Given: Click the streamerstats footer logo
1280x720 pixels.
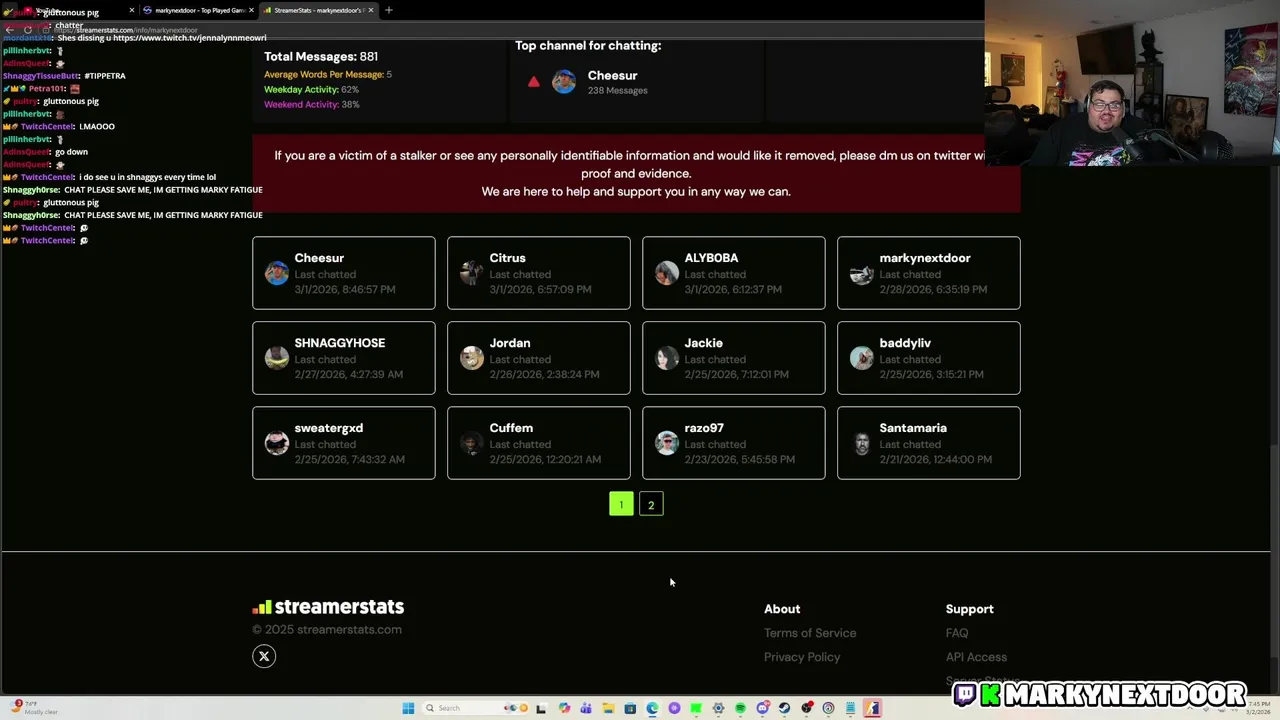Looking at the screenshot, I should click(x=328, y=607).
